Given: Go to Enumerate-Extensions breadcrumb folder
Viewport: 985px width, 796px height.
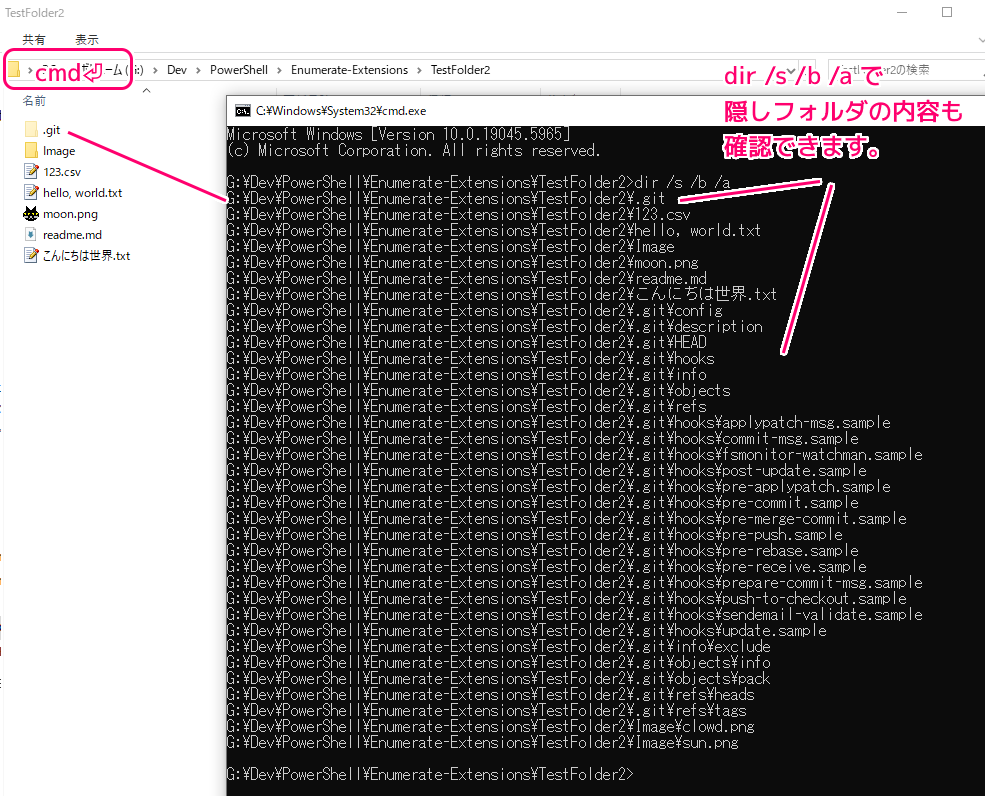Looking at the screenshot, I should click(349, 70).
